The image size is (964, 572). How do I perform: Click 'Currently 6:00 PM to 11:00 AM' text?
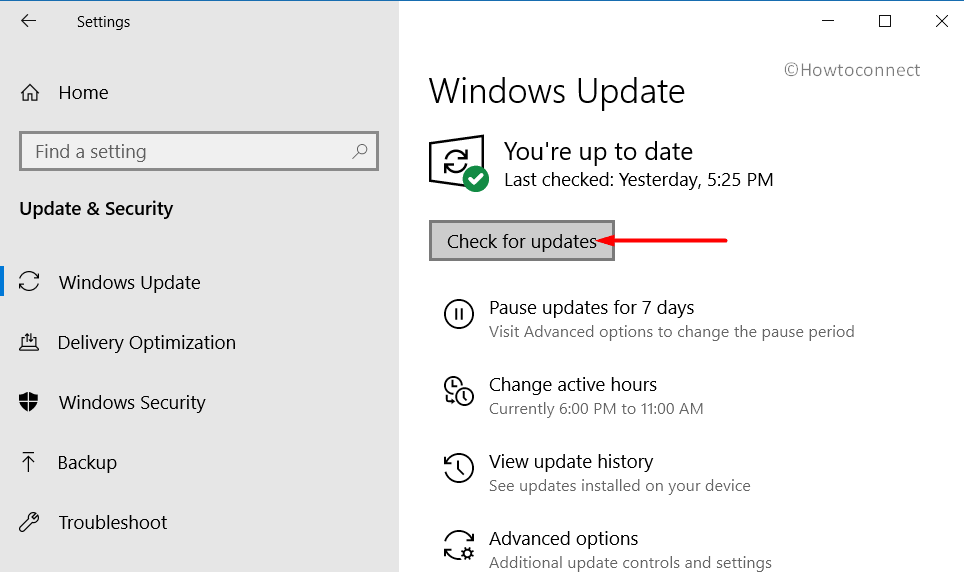596,409
